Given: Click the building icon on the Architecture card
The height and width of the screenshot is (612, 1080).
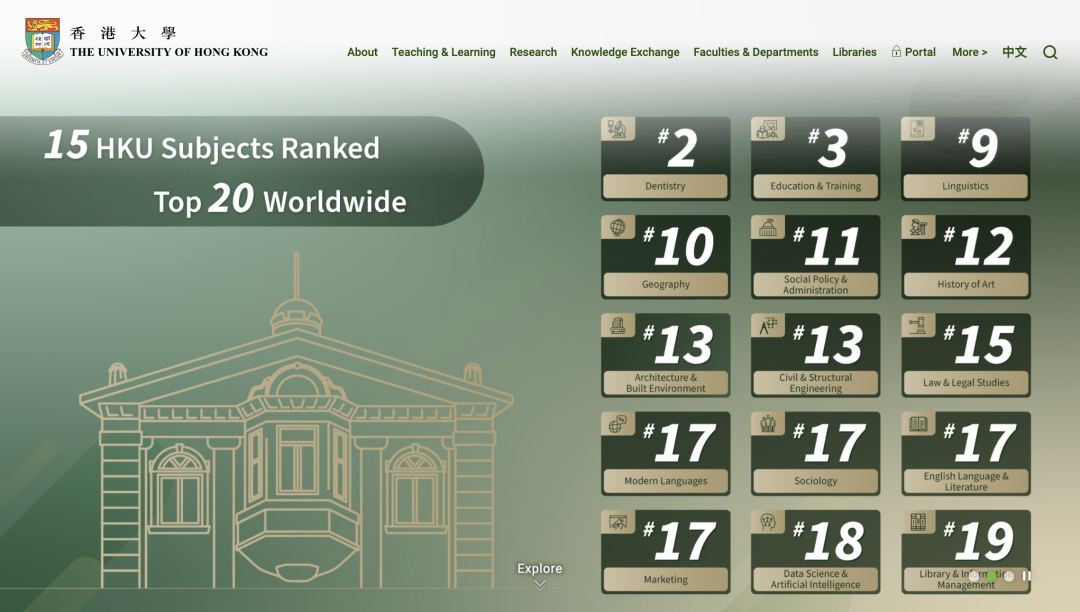Looking at the screenshot, I should tap(618, 326).
